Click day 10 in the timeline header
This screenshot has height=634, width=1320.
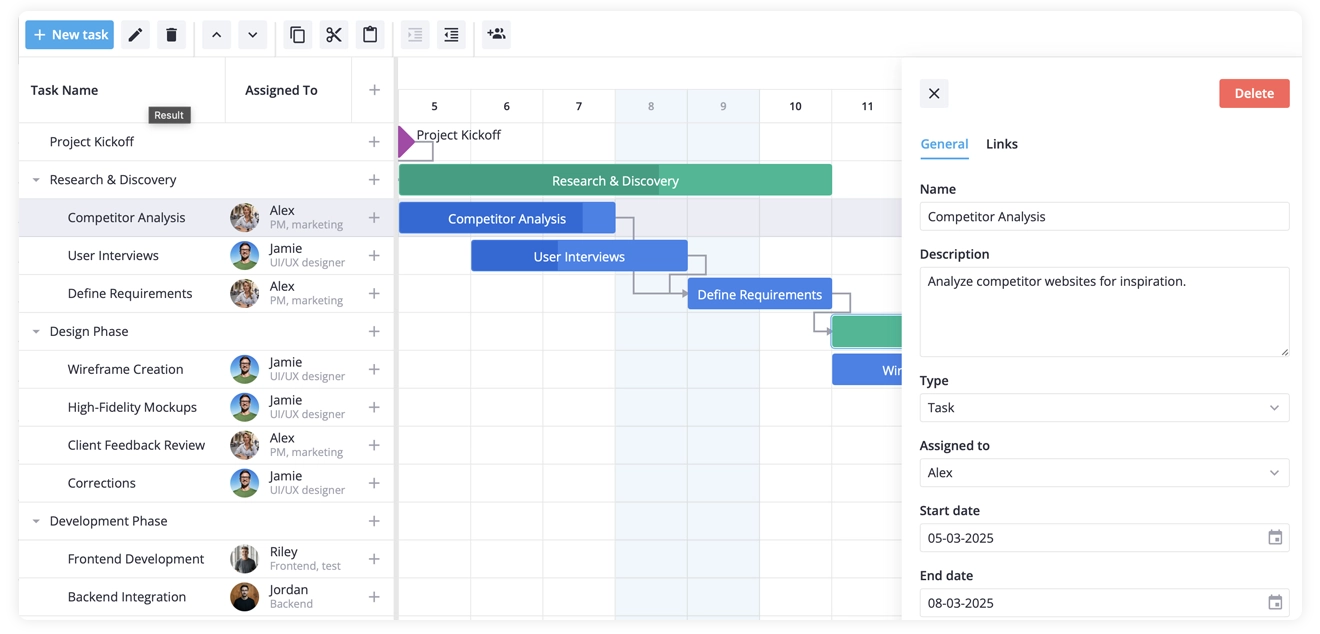pos(795,106)
